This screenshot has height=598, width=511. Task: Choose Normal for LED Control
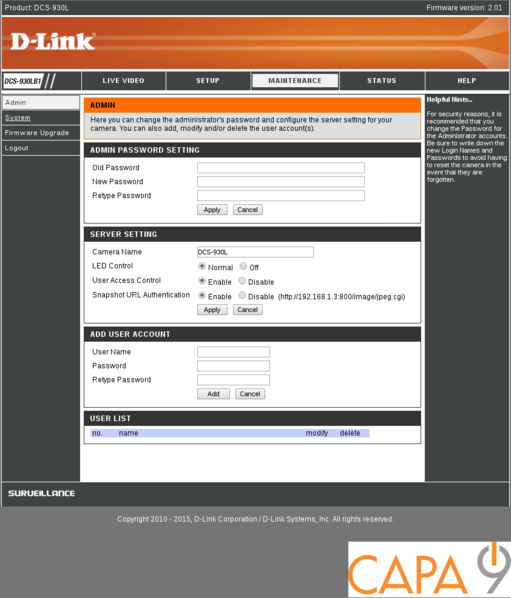(x=202, y=266)
